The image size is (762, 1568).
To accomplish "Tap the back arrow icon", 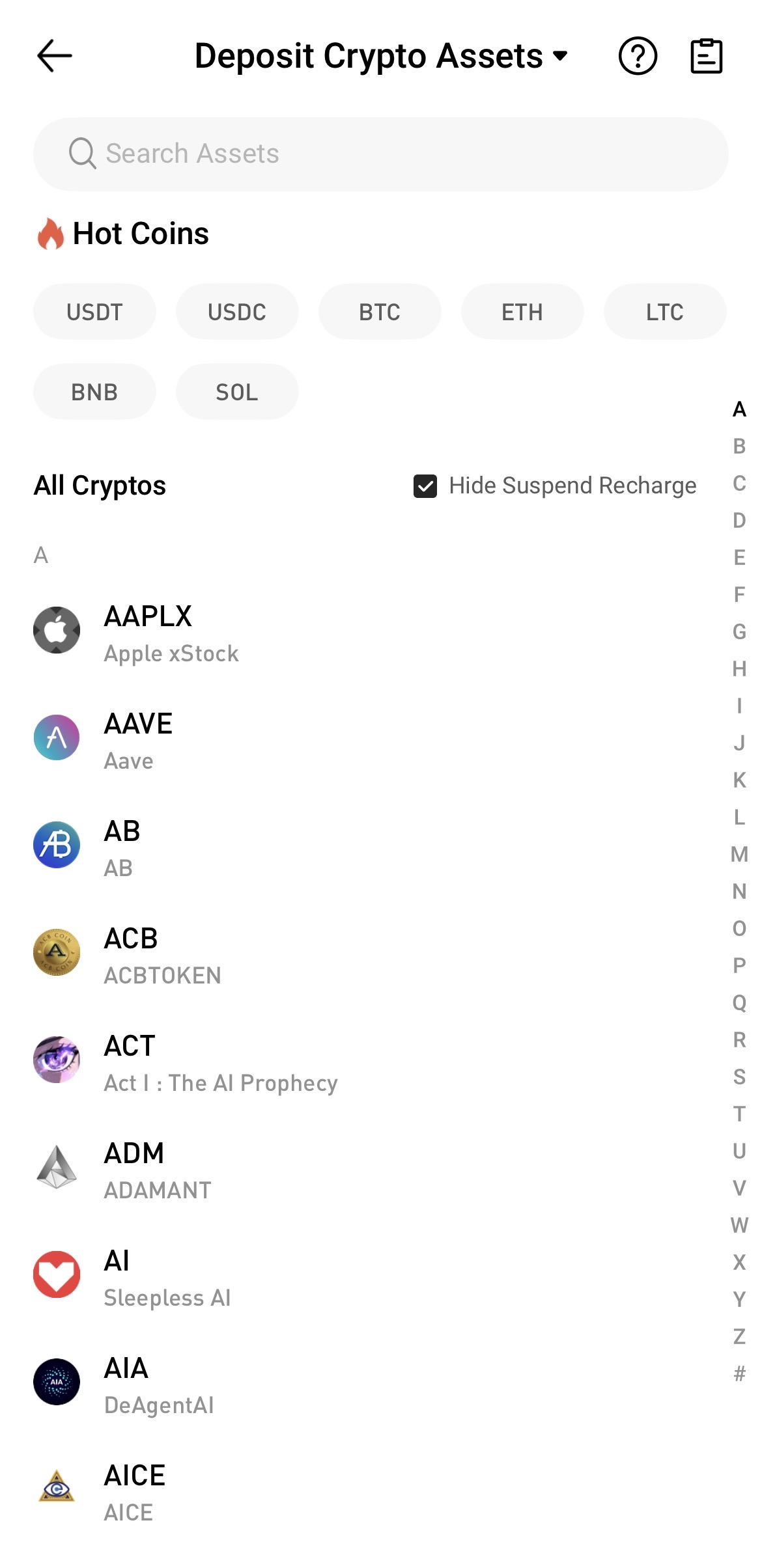I will click(x=55, y=56).
